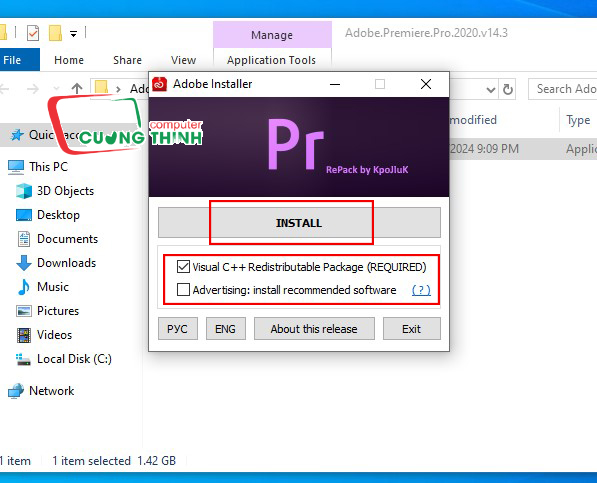
Task: Sort by the Date modified column header
Action: (x=473, y=120)
